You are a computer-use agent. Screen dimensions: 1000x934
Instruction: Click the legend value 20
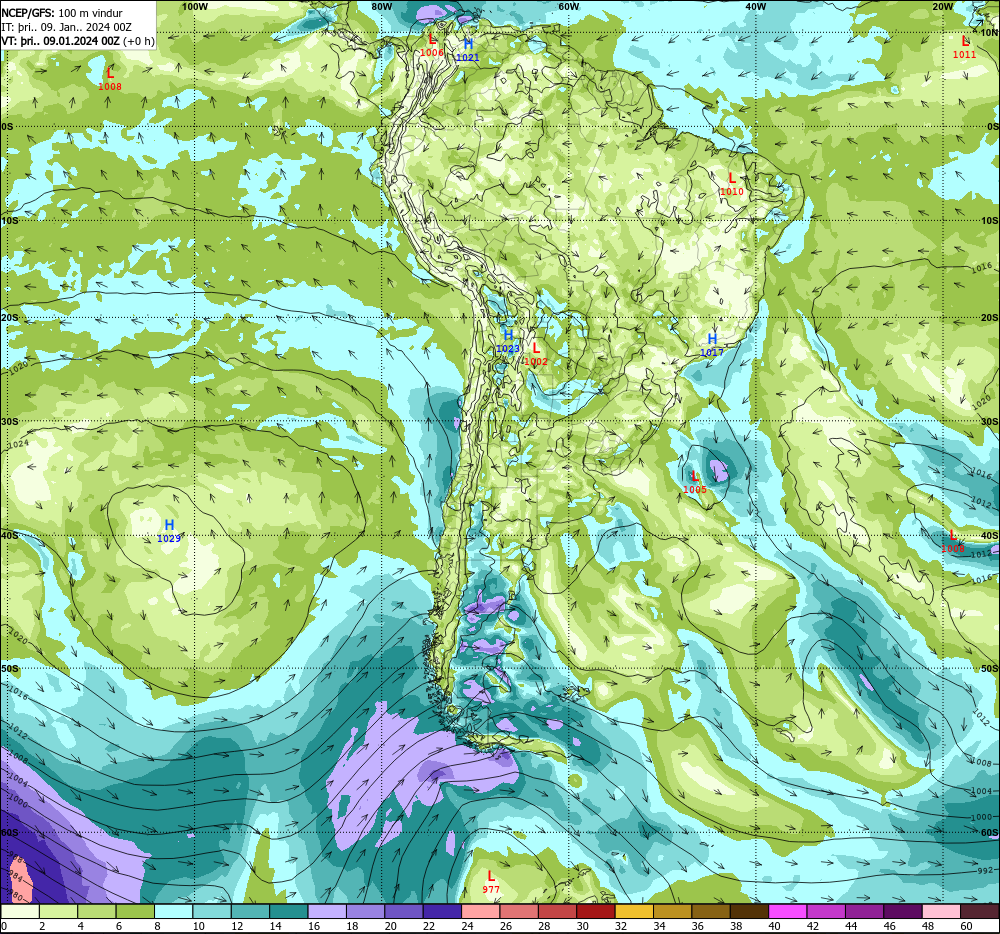[391, 926]
